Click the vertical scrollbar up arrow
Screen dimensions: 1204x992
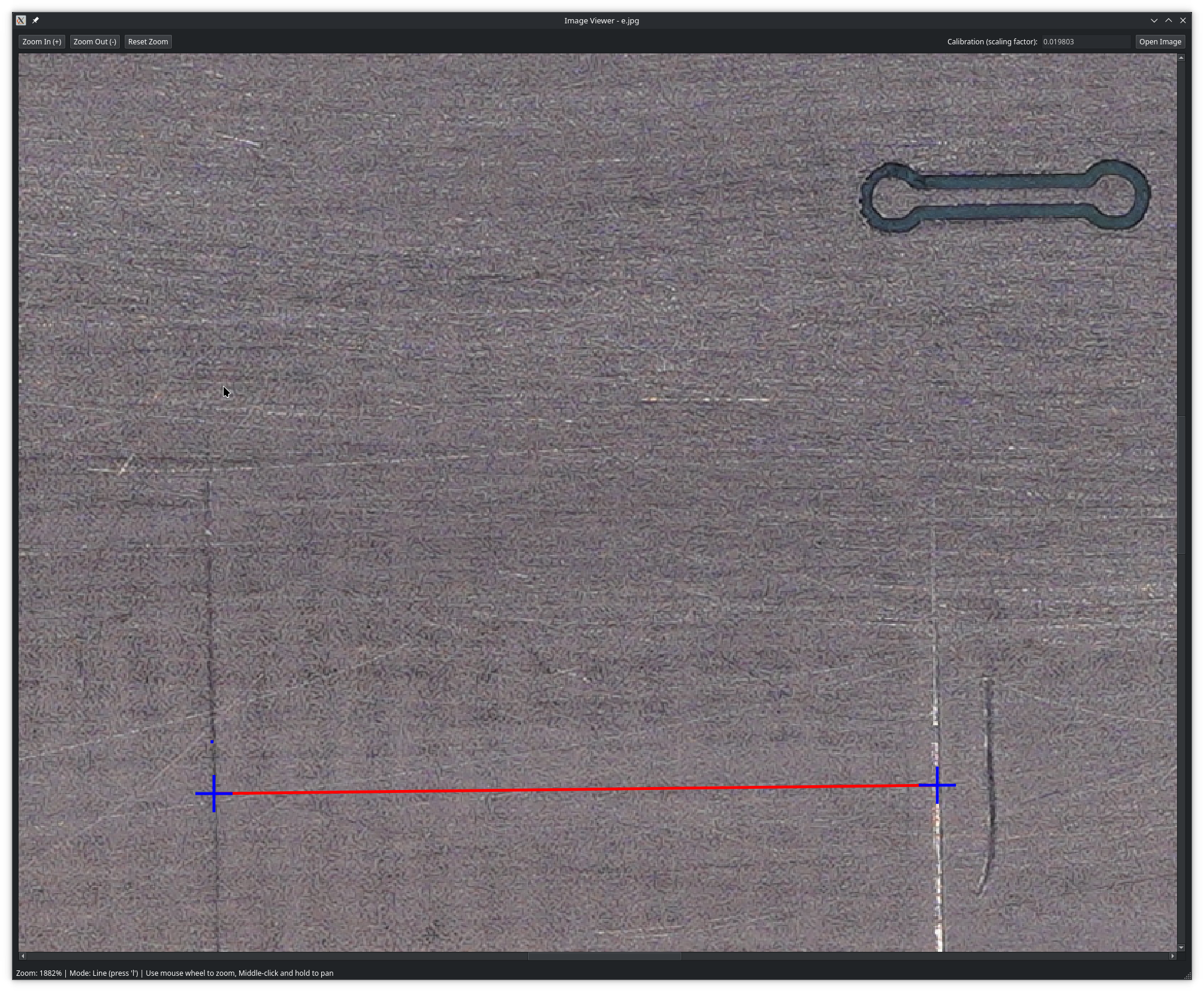1181,58
